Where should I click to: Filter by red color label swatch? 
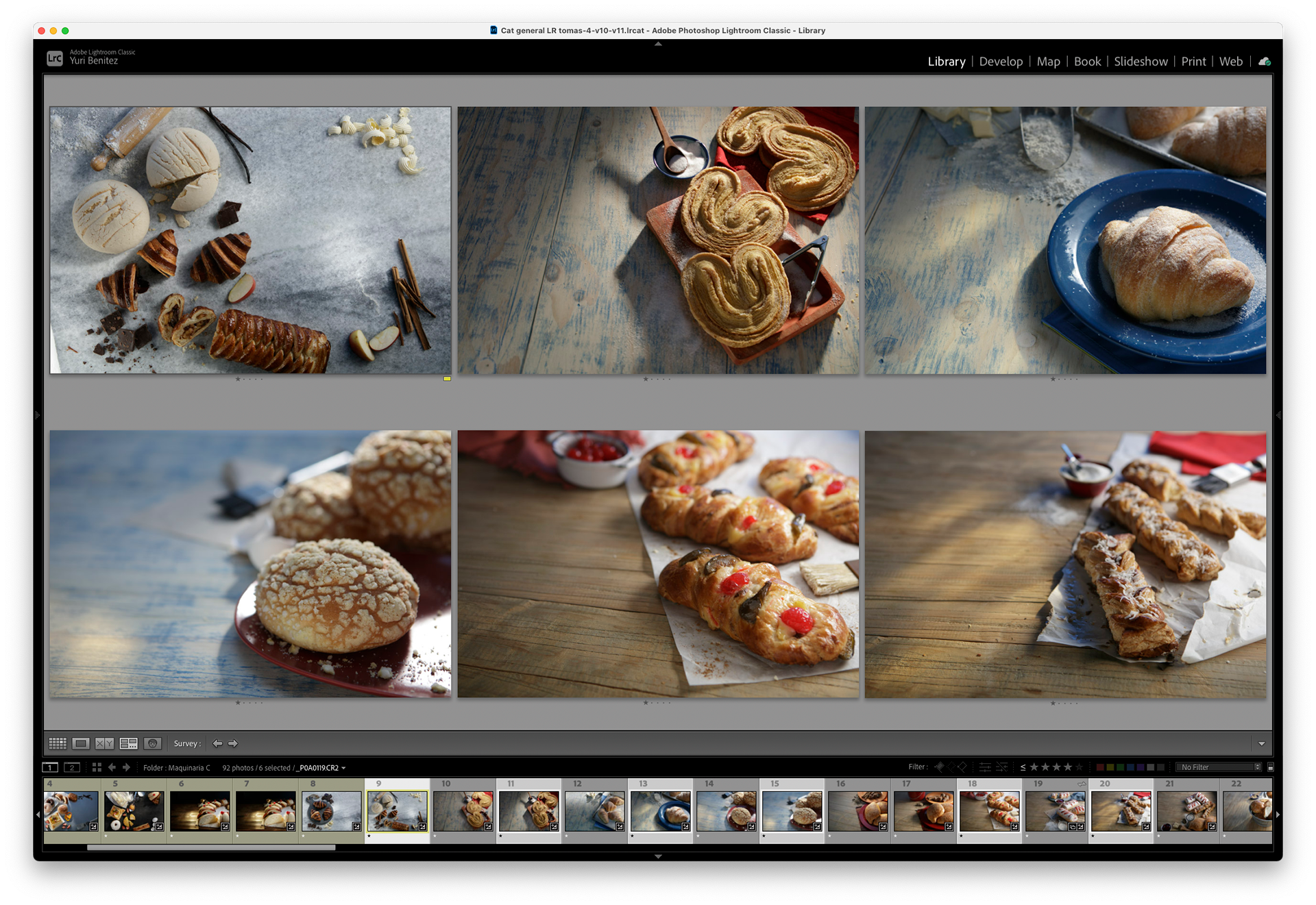tap(1100, 767)
